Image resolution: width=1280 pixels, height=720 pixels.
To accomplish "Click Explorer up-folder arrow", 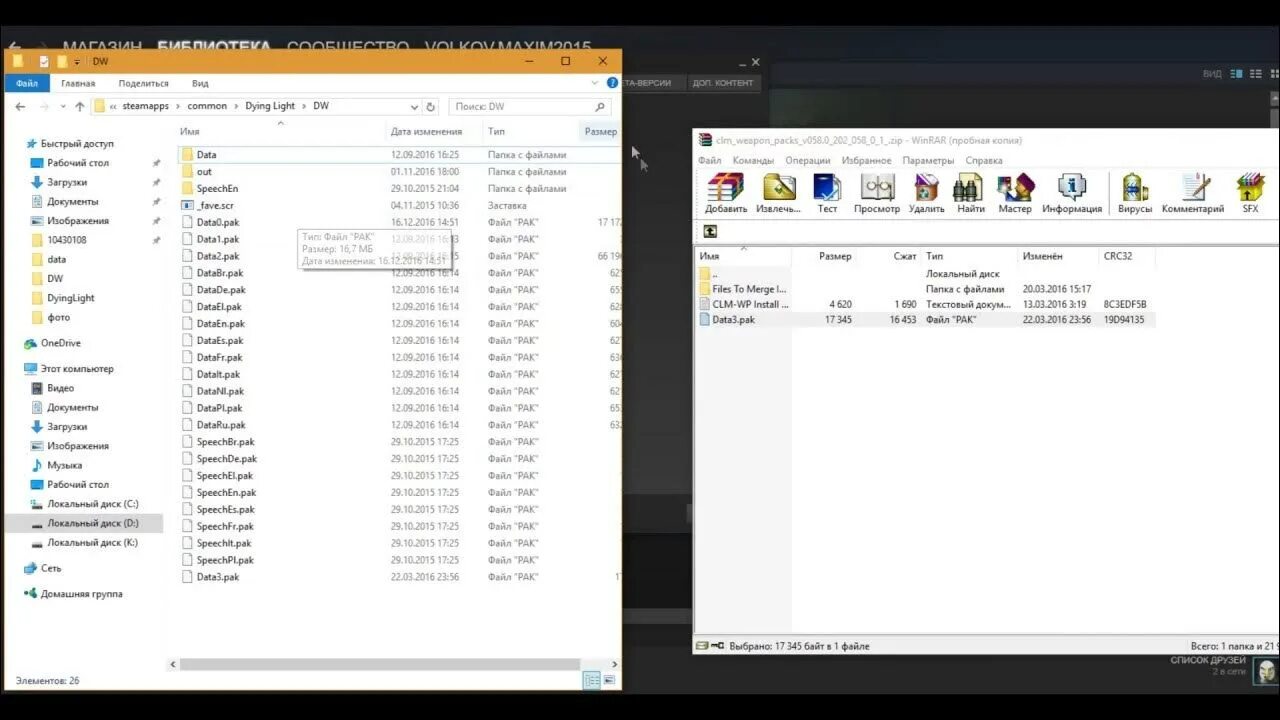I will (80, 106).
